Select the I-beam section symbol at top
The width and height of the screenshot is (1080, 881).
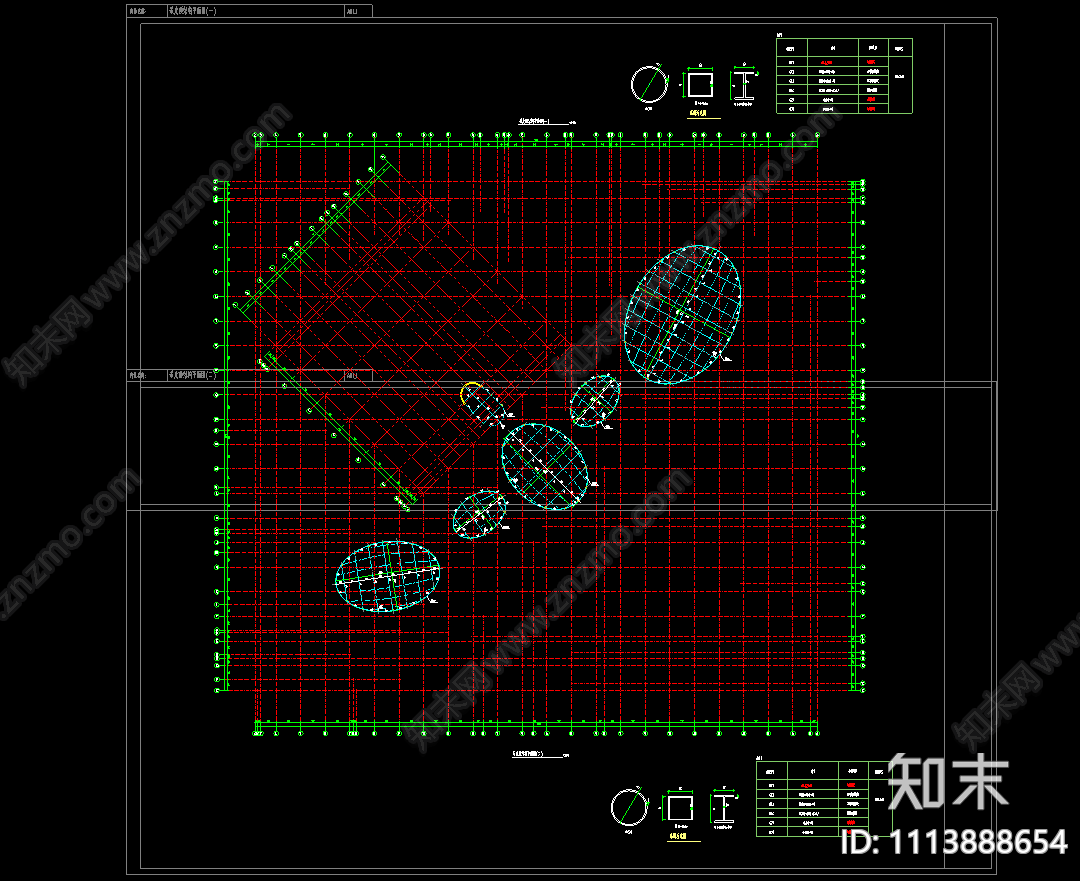pyautogui.click(x=744, y=85)
